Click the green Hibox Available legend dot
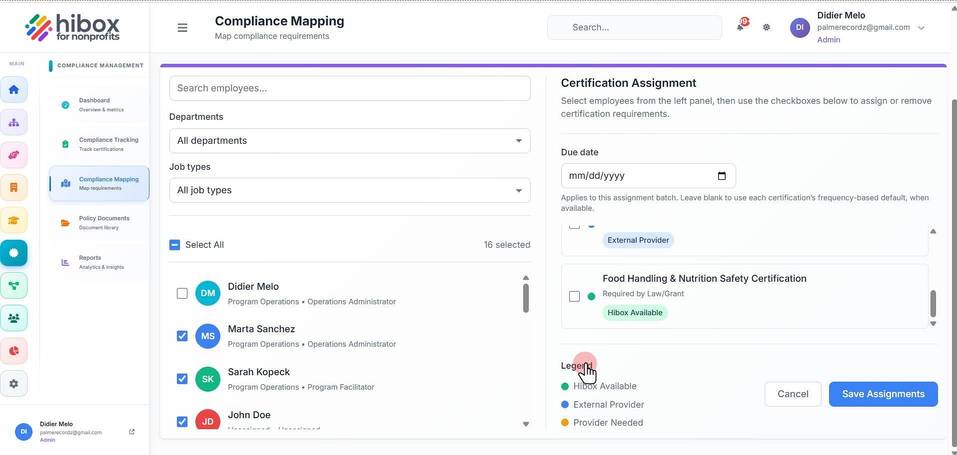 click(565, 386)
